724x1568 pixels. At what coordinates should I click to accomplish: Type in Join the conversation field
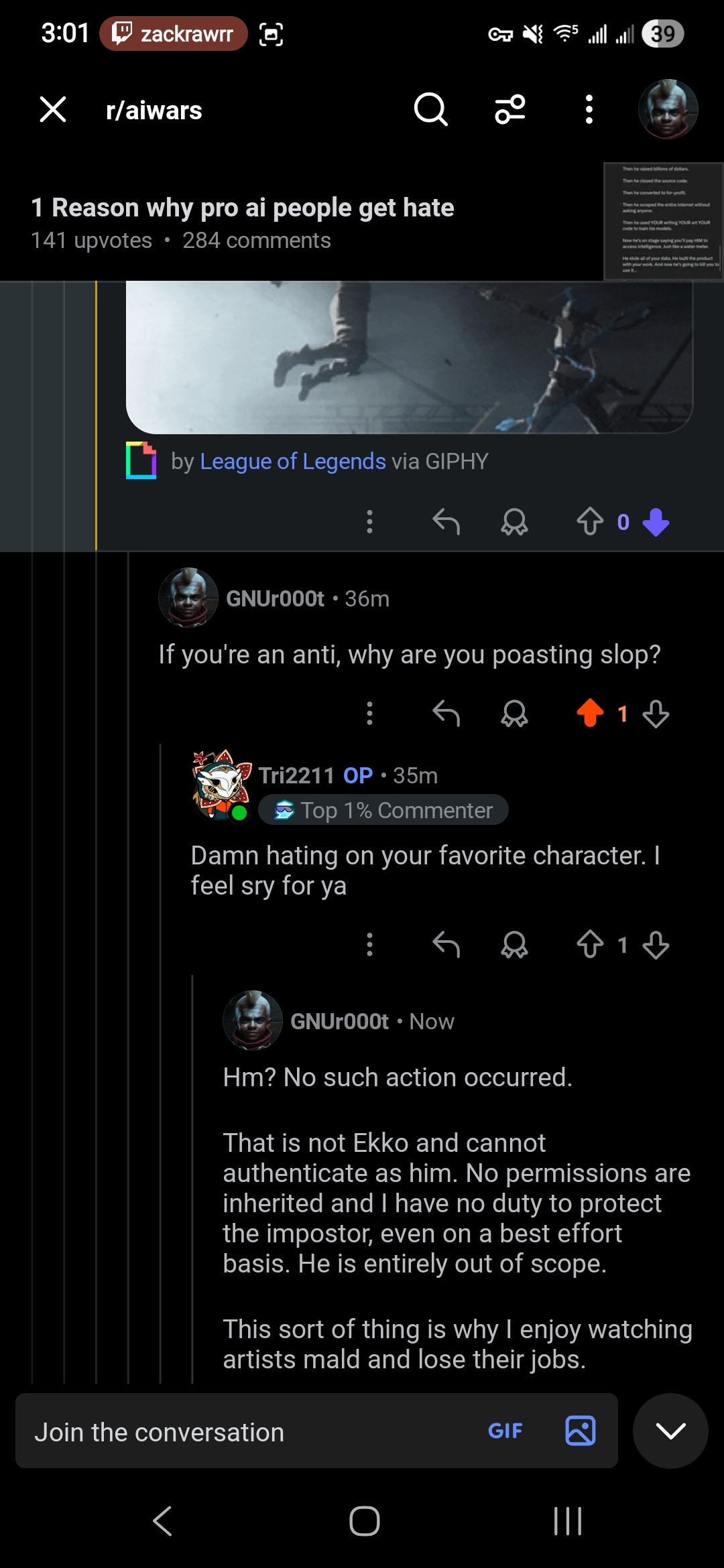click(x=248, y=1432)
